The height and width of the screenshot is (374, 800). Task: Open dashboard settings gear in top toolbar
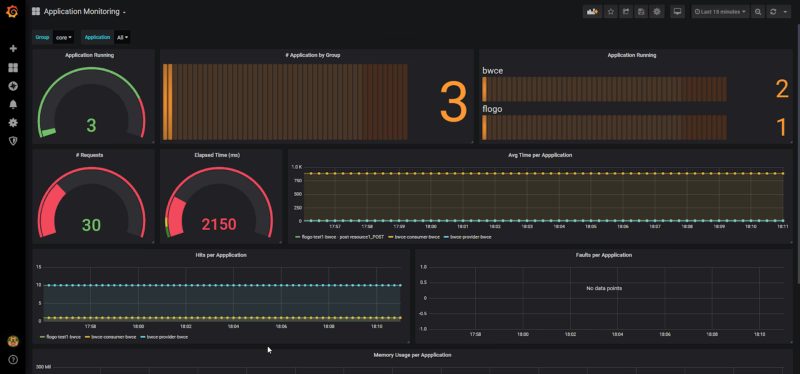[657, 12]
